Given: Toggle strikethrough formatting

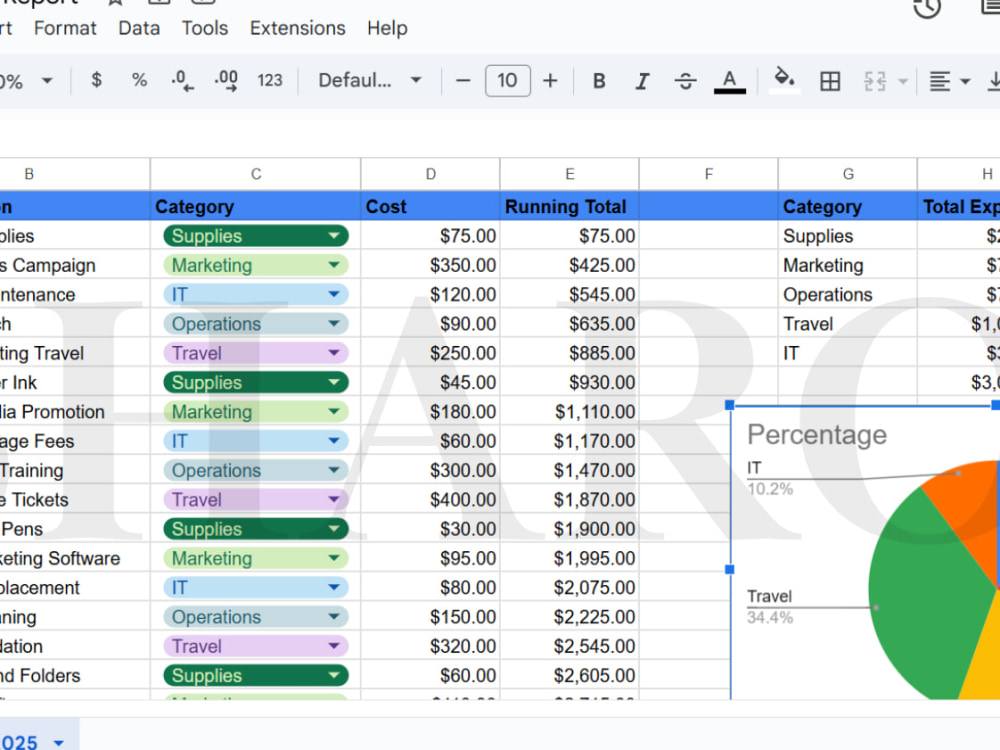Looking at the screenshot, I should tap(686, 81).
